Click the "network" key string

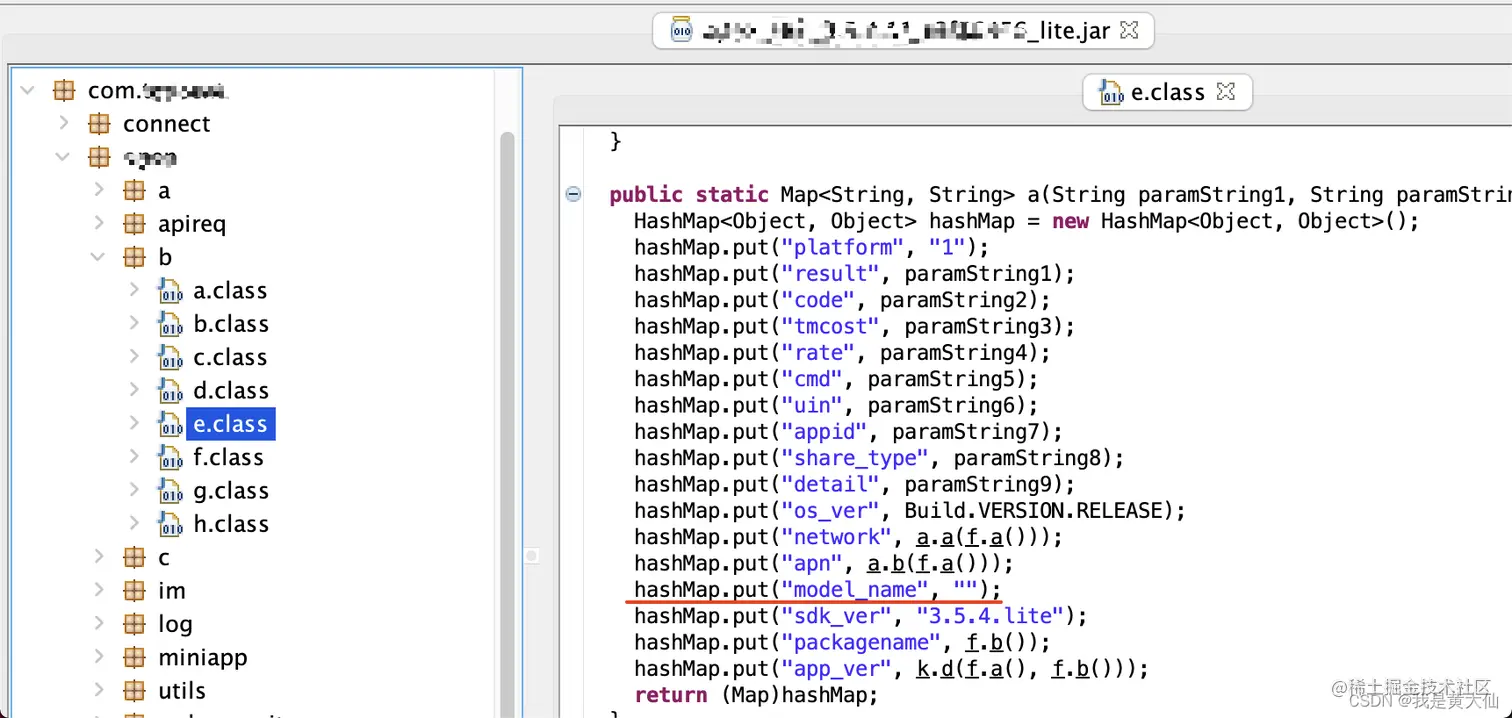point(836,536)
